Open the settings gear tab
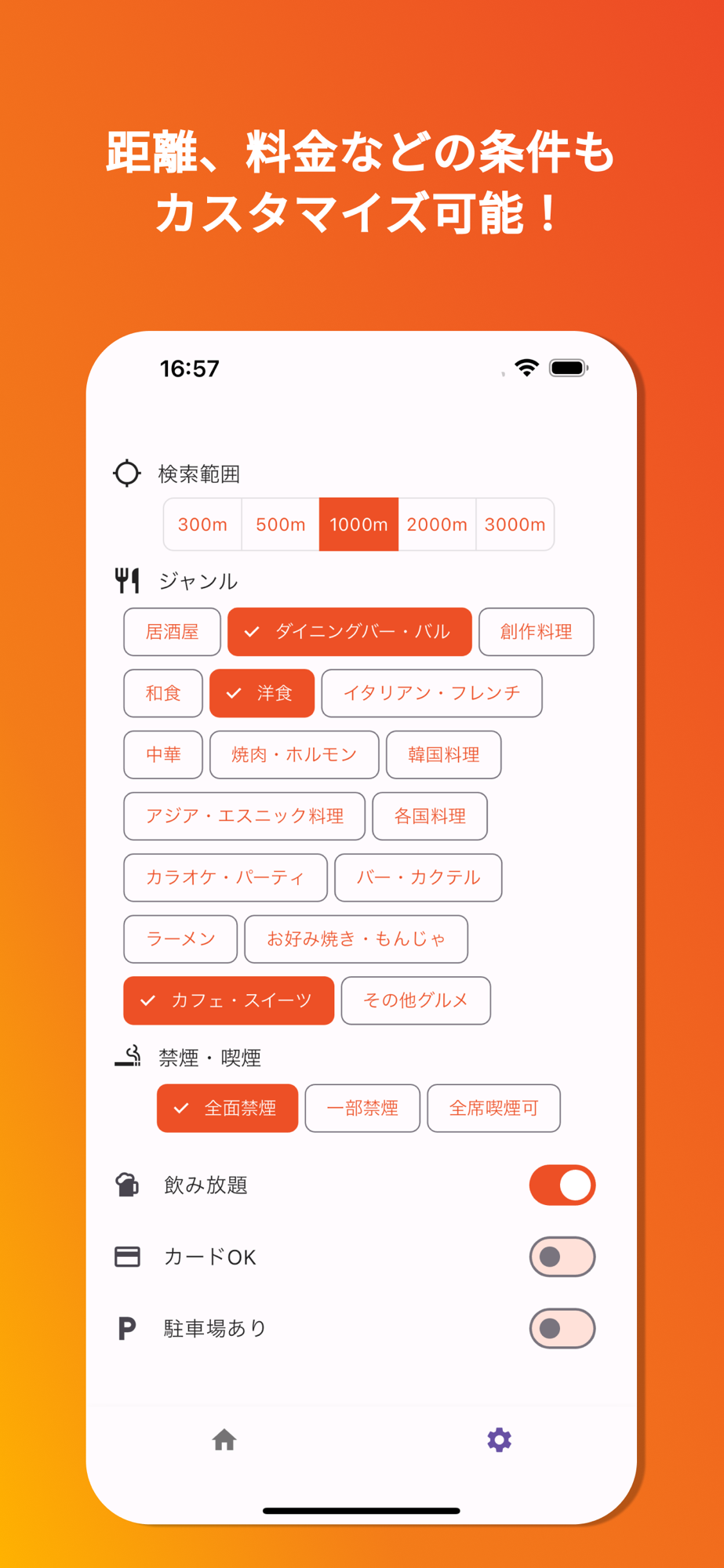The image size is (724, 1568). coord(499,1439)
